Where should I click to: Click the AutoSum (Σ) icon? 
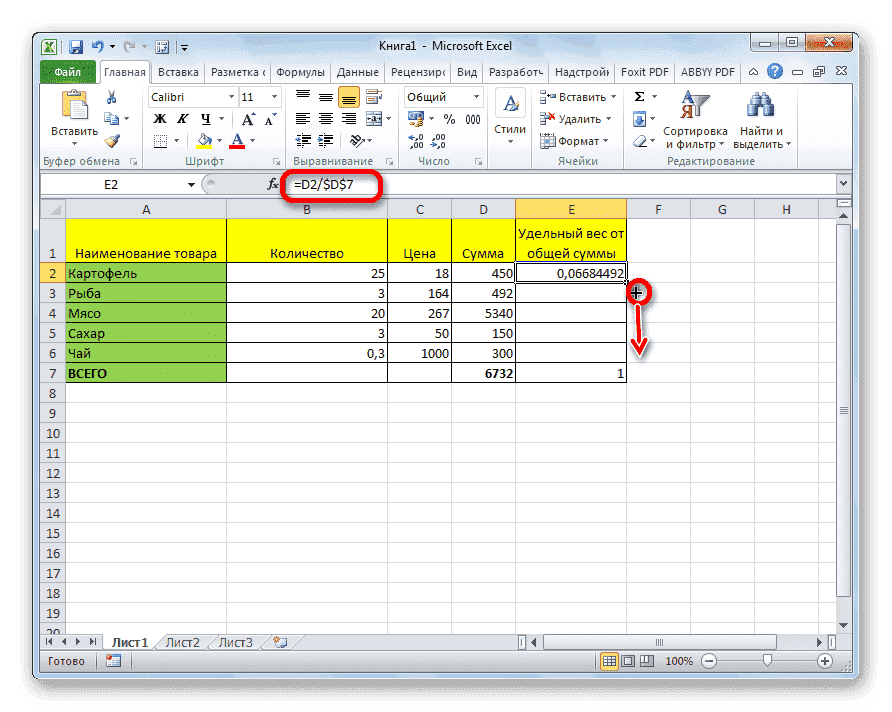coord(640,96)
